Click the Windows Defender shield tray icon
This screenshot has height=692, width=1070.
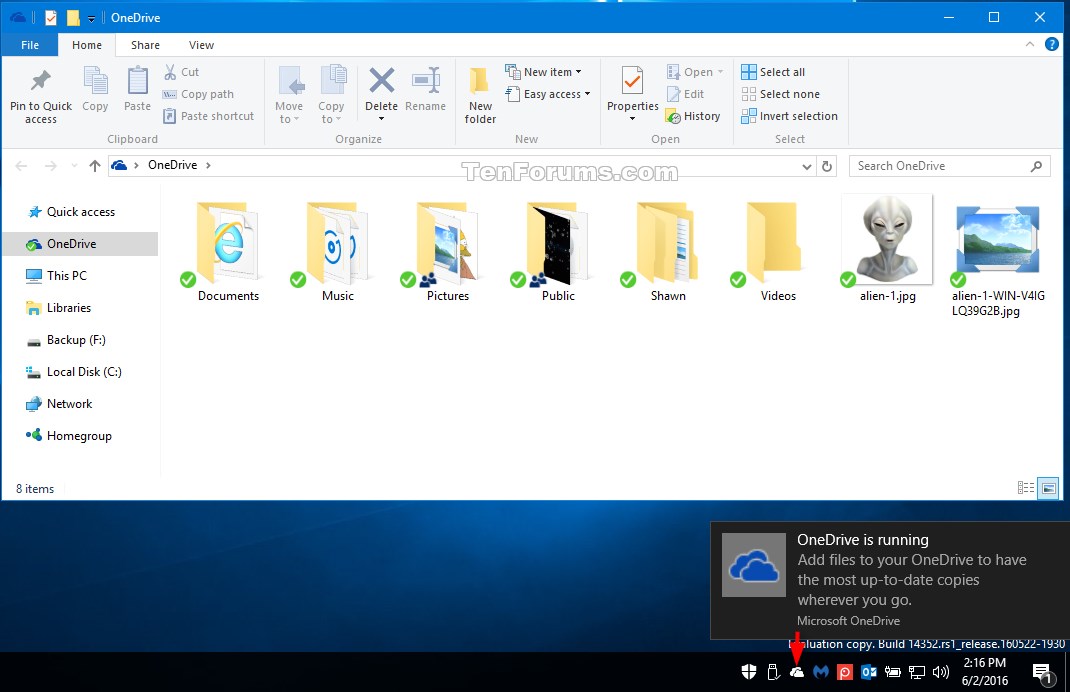[x=749, y=672]
